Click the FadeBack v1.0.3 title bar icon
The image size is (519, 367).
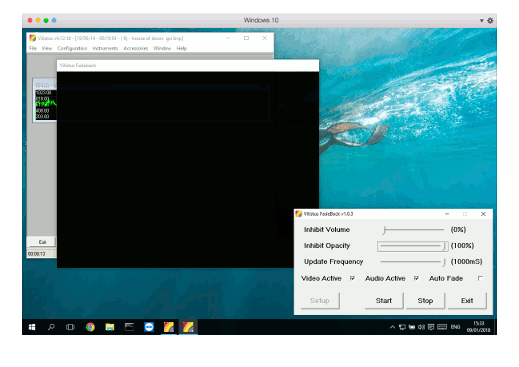point(299,214)
